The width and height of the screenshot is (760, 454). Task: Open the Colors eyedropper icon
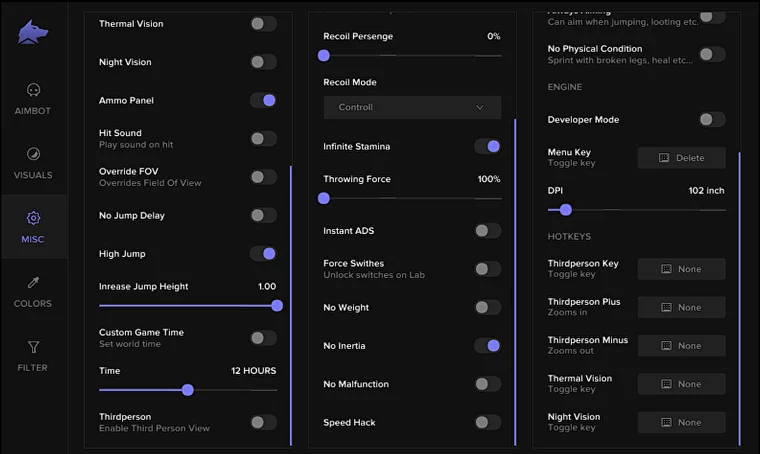tap(33, 283)
